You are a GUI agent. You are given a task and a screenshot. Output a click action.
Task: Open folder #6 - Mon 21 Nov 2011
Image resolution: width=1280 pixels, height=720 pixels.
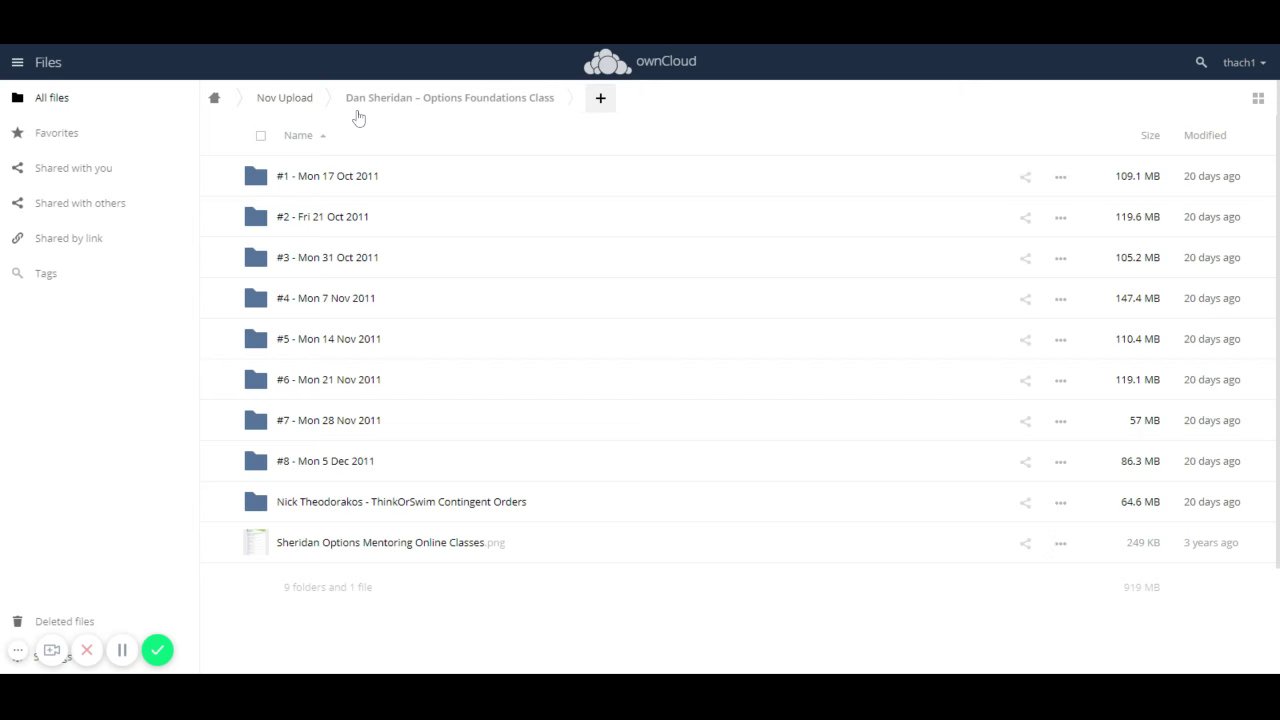click(328, 380)
